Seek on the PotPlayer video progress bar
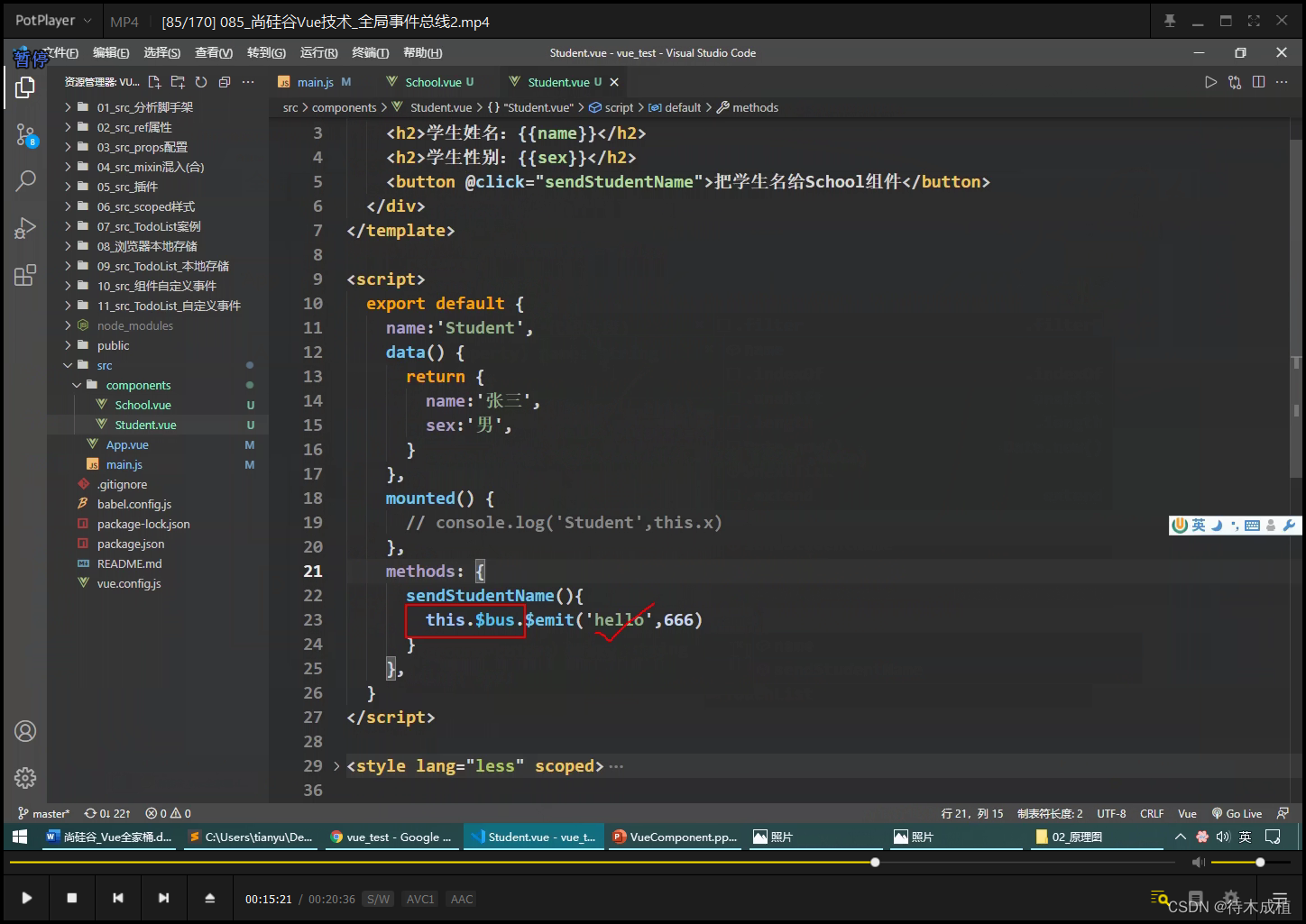This screenshot has width=1306, height=924. 593,863
